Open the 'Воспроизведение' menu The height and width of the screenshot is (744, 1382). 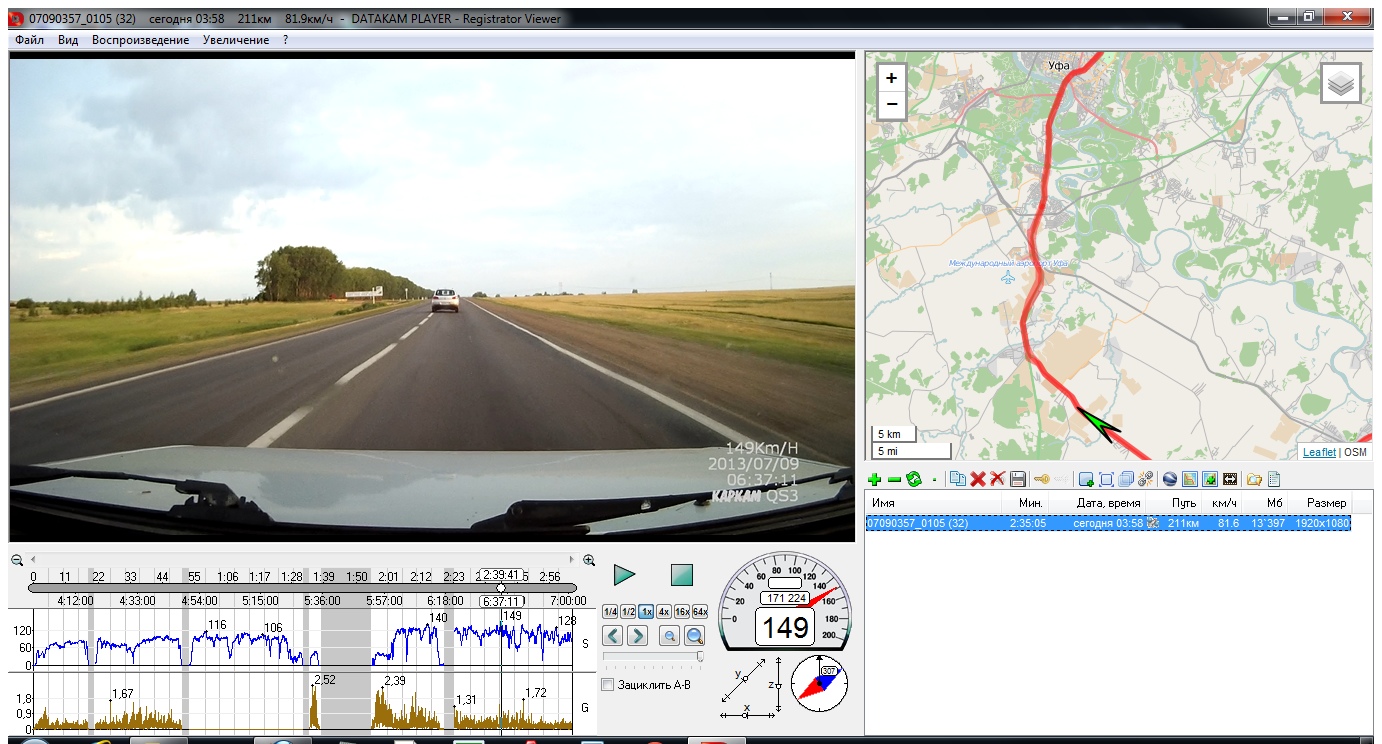tap(140, 40)
